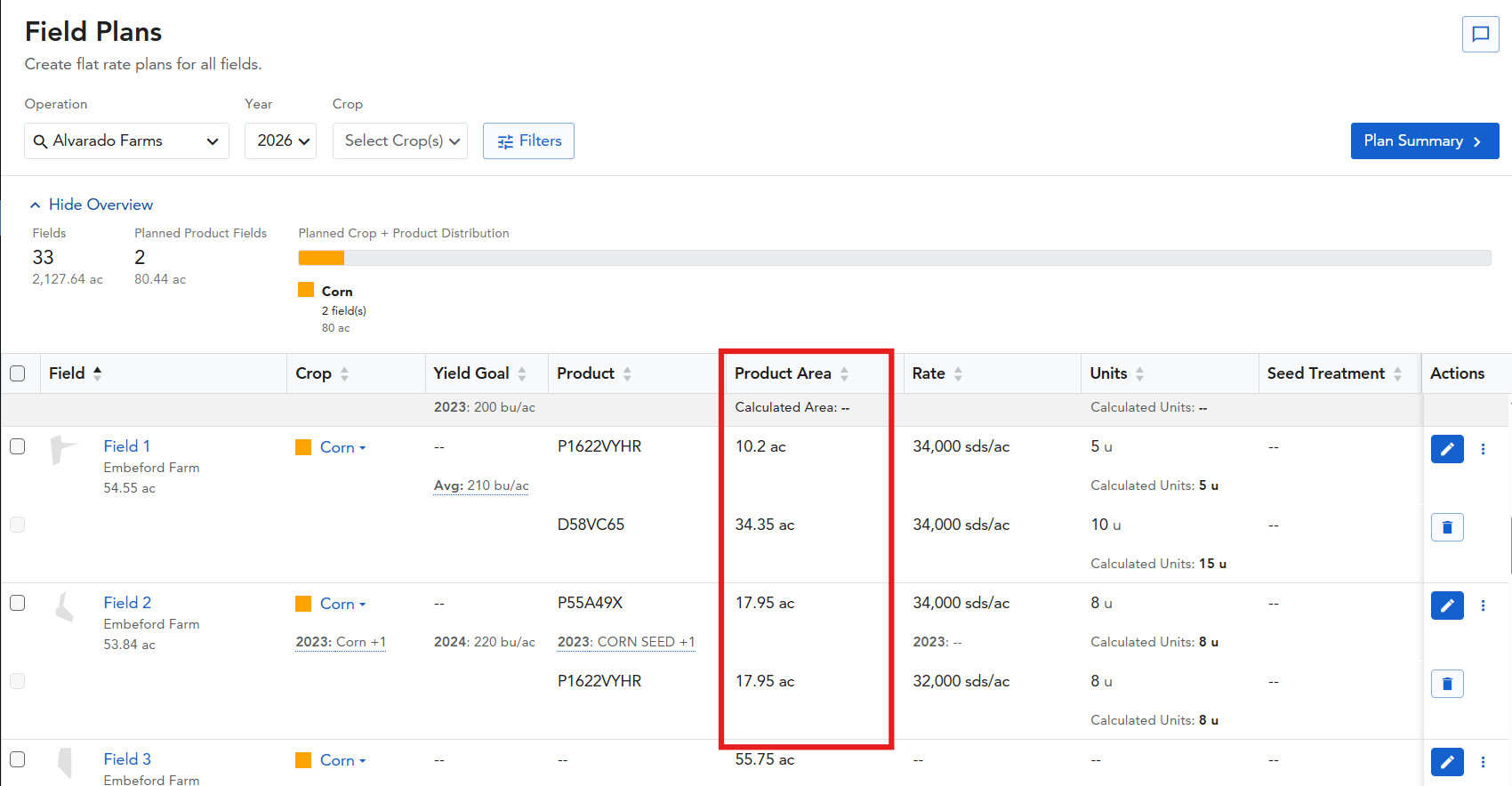Screen dimensions: 1512x786
Task: Click the Field 1 shape thumbnail
Action: click(63, 450)
